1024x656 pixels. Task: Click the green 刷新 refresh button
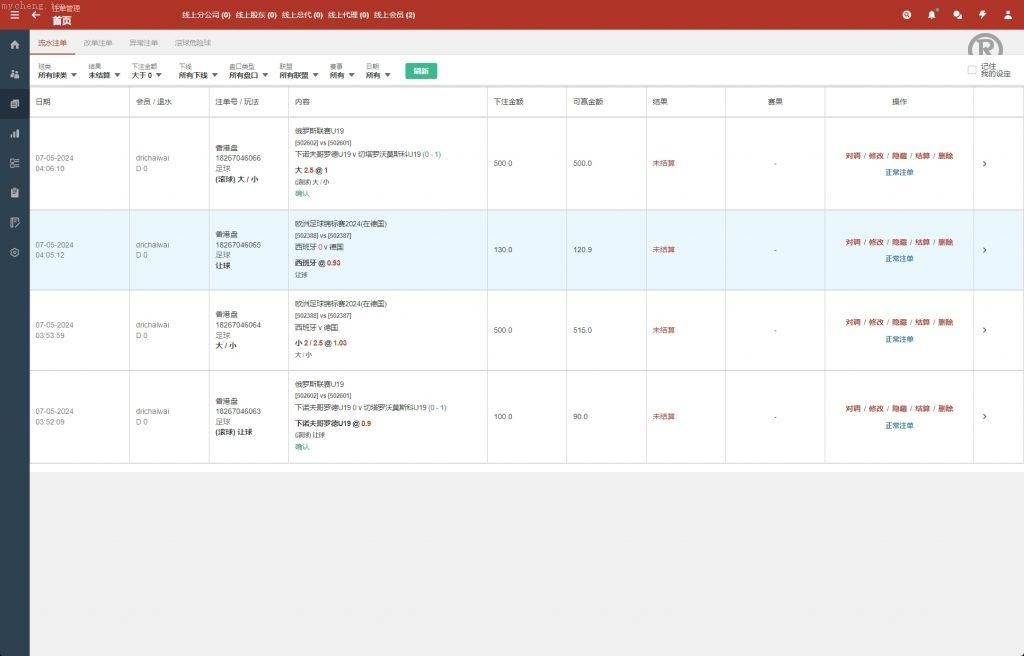pyautogui.click(x=421, y=71)
